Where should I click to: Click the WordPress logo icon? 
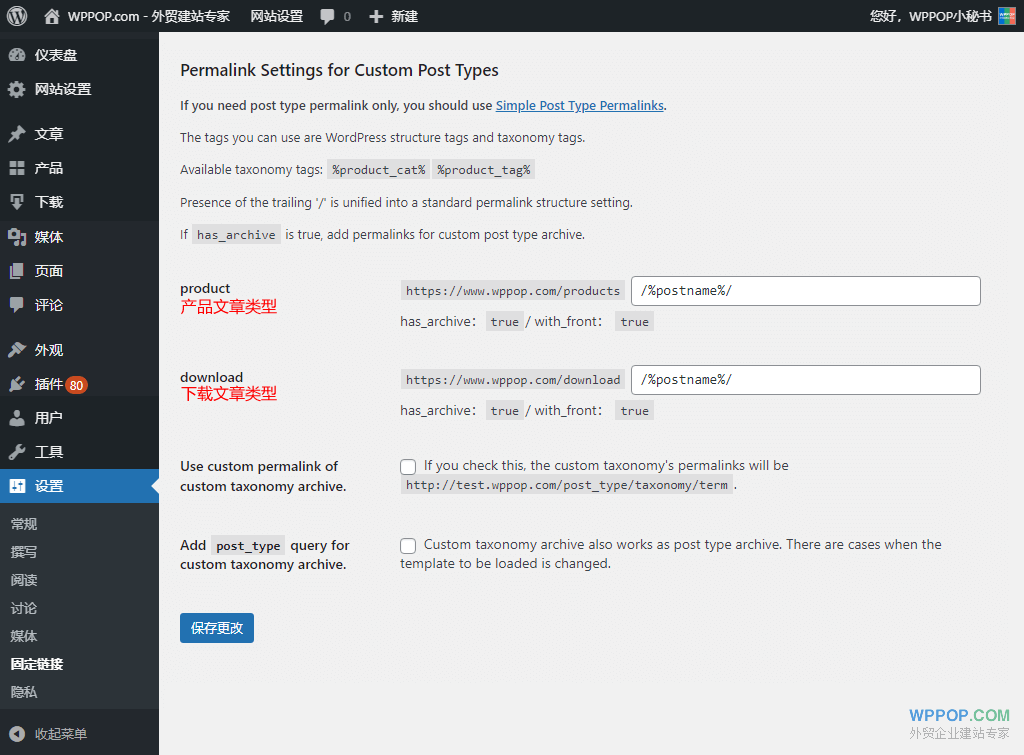[17, 16]
